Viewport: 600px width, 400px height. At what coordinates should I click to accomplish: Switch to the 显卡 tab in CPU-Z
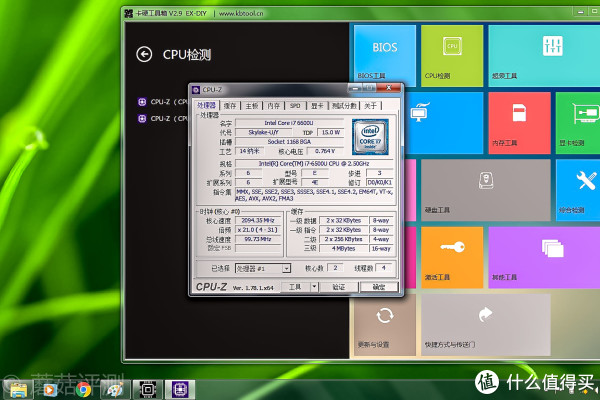pos(317,106)
